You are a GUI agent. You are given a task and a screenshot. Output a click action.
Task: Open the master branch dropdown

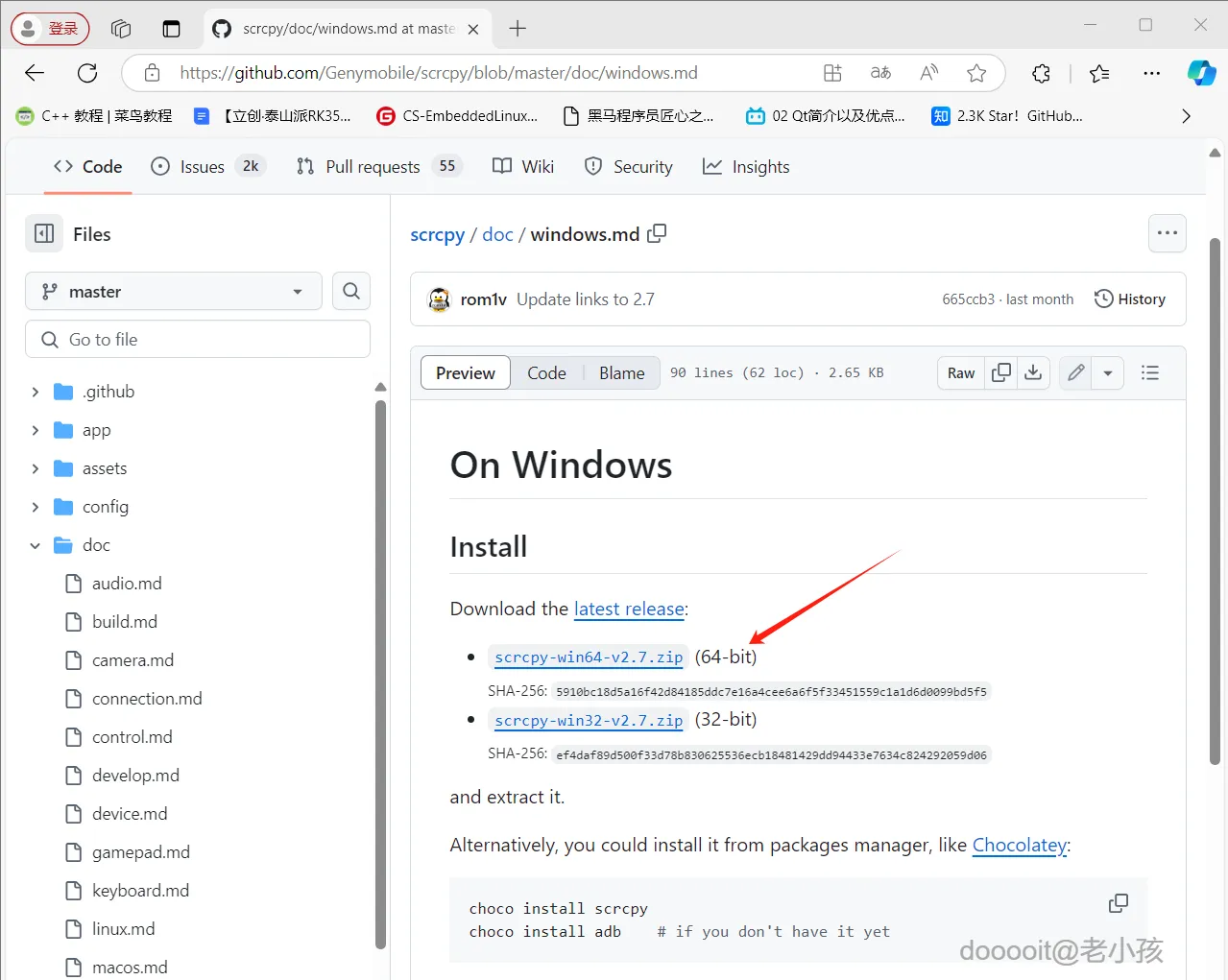tap(173, 291)
